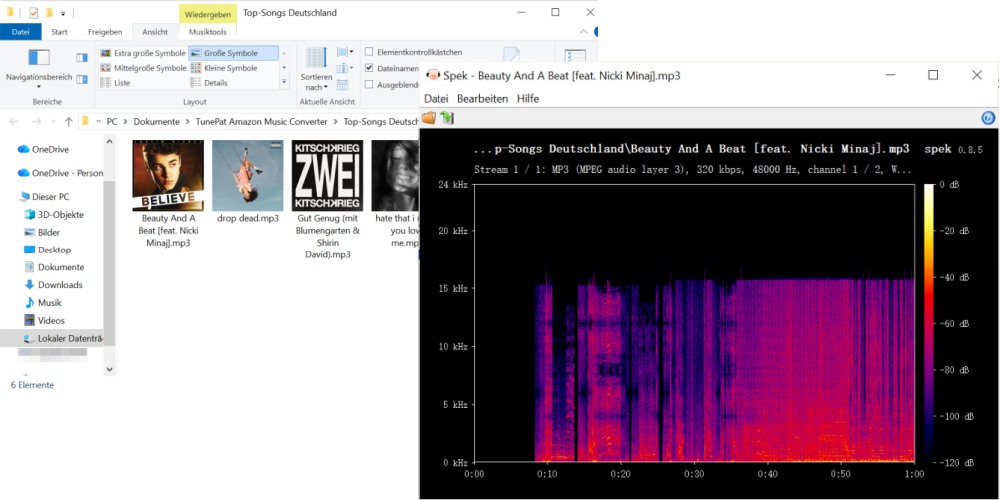This screenshot has width=1000, height=500.
Task: Open OneDrive in navigation pane
Action: pyautogui.click(x=43, y=149)
